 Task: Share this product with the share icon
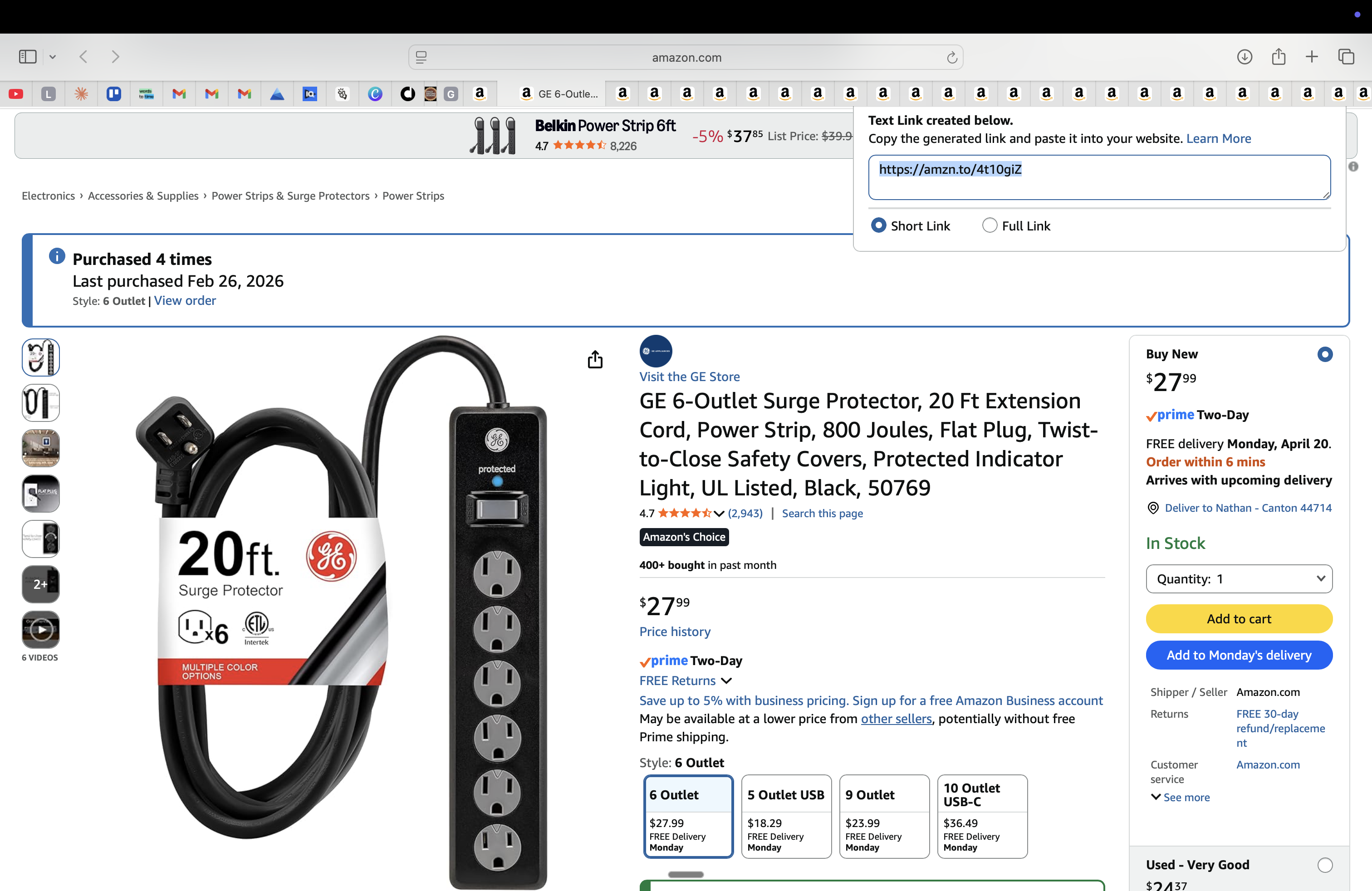click(595, 360)
